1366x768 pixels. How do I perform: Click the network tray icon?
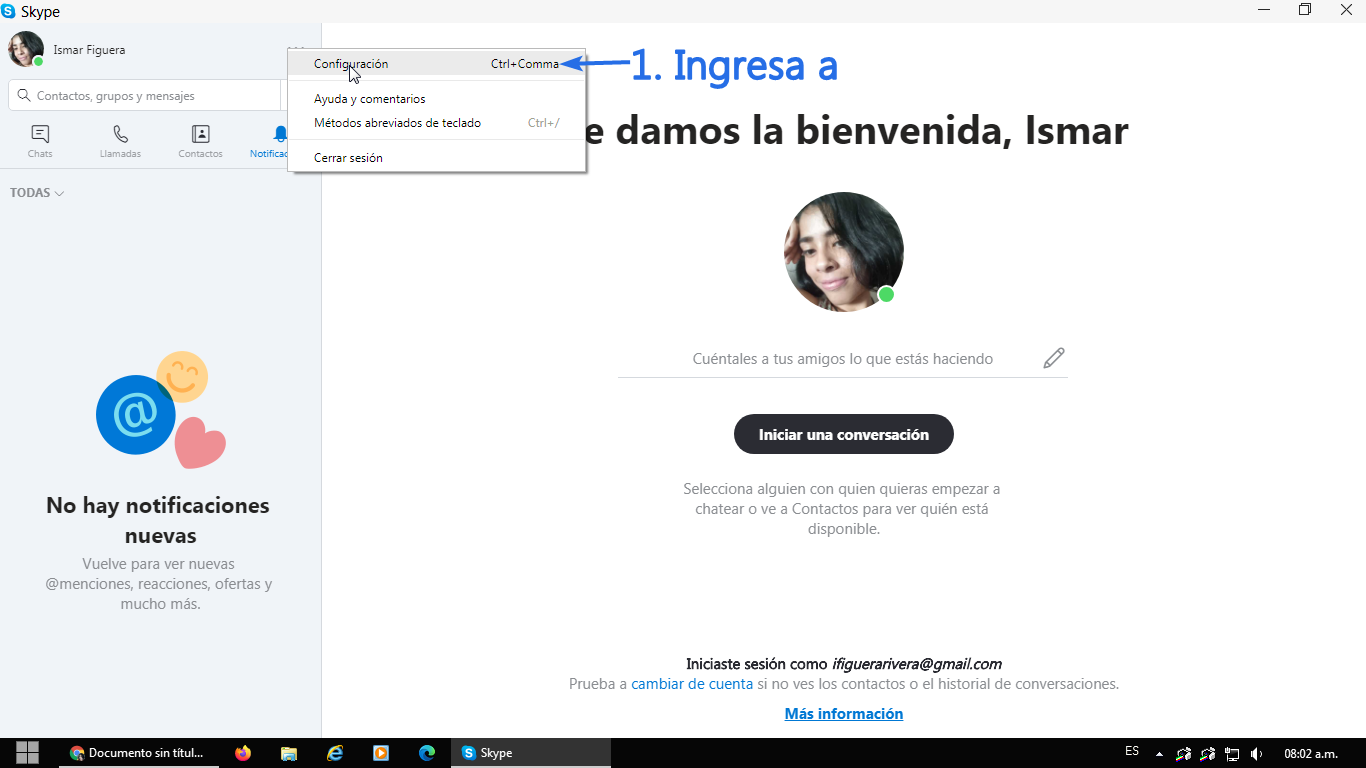(x=1233, y=754)
